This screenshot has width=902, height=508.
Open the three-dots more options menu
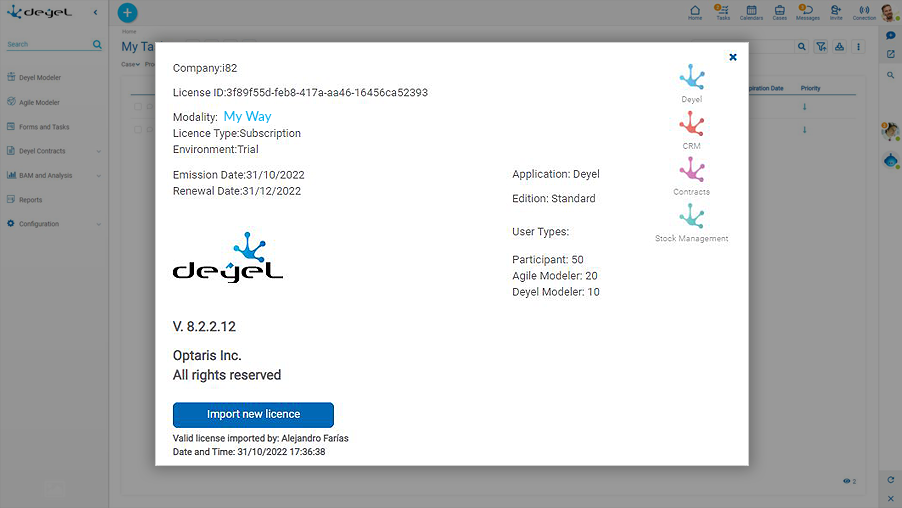[x=858, y=47]
